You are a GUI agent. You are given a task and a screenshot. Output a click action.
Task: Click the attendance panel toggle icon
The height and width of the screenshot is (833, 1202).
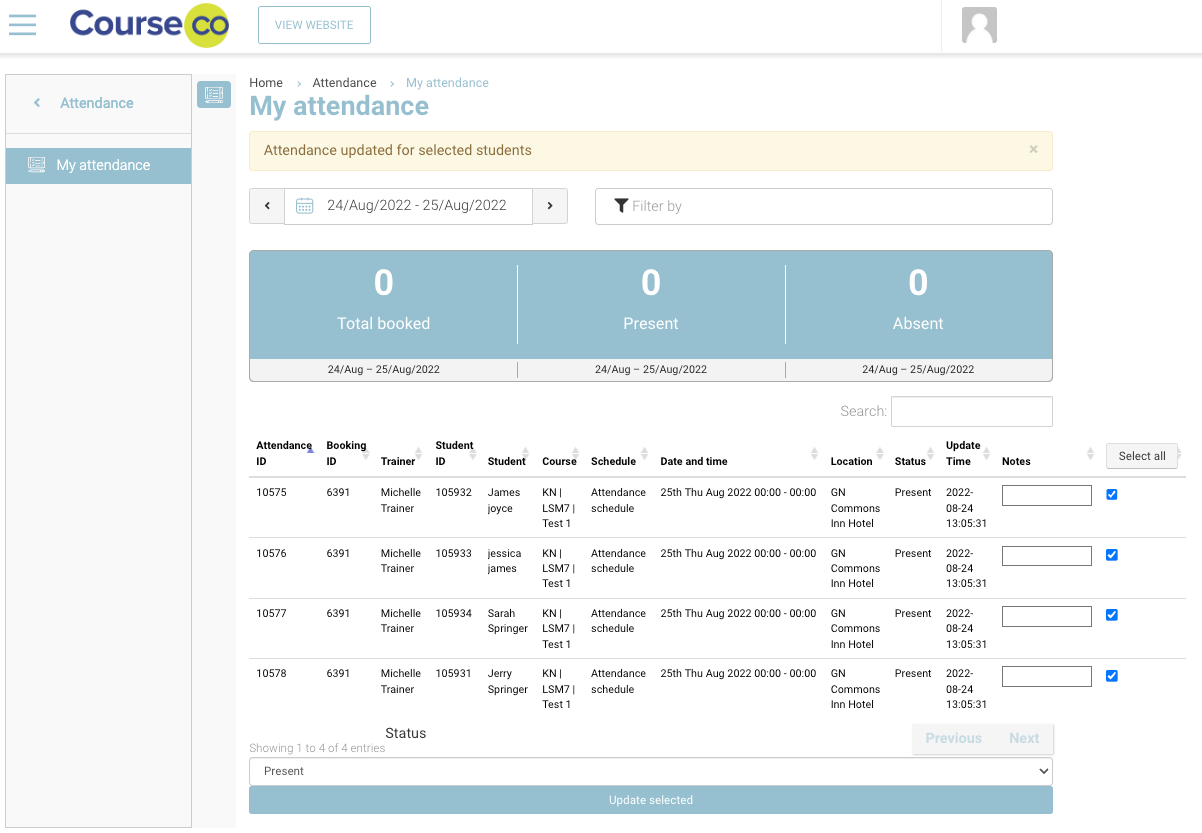click(213, 95)
